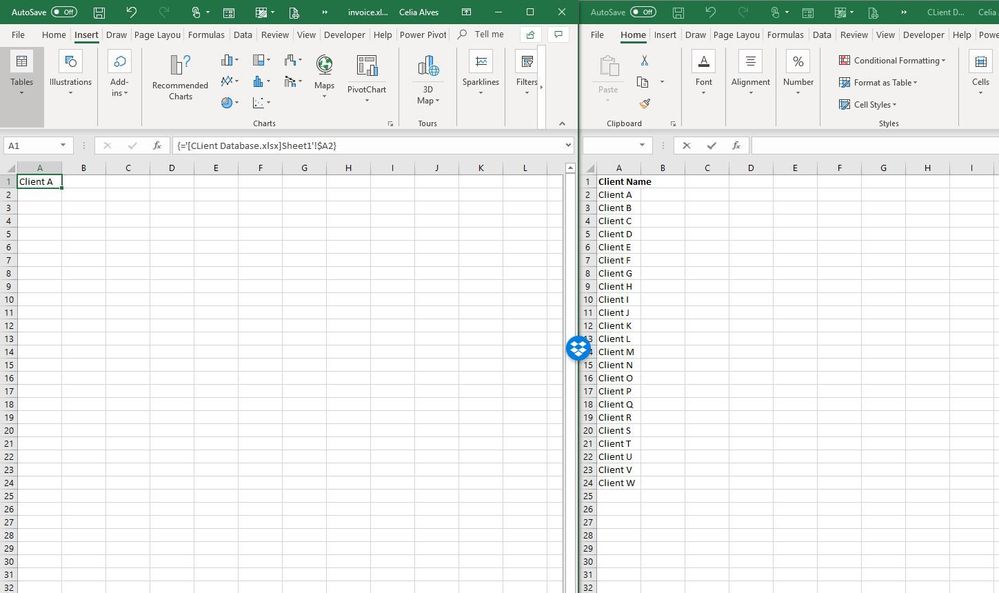Click the Cut scissors icon
The image size is (999, 593).
click(644, 61)
